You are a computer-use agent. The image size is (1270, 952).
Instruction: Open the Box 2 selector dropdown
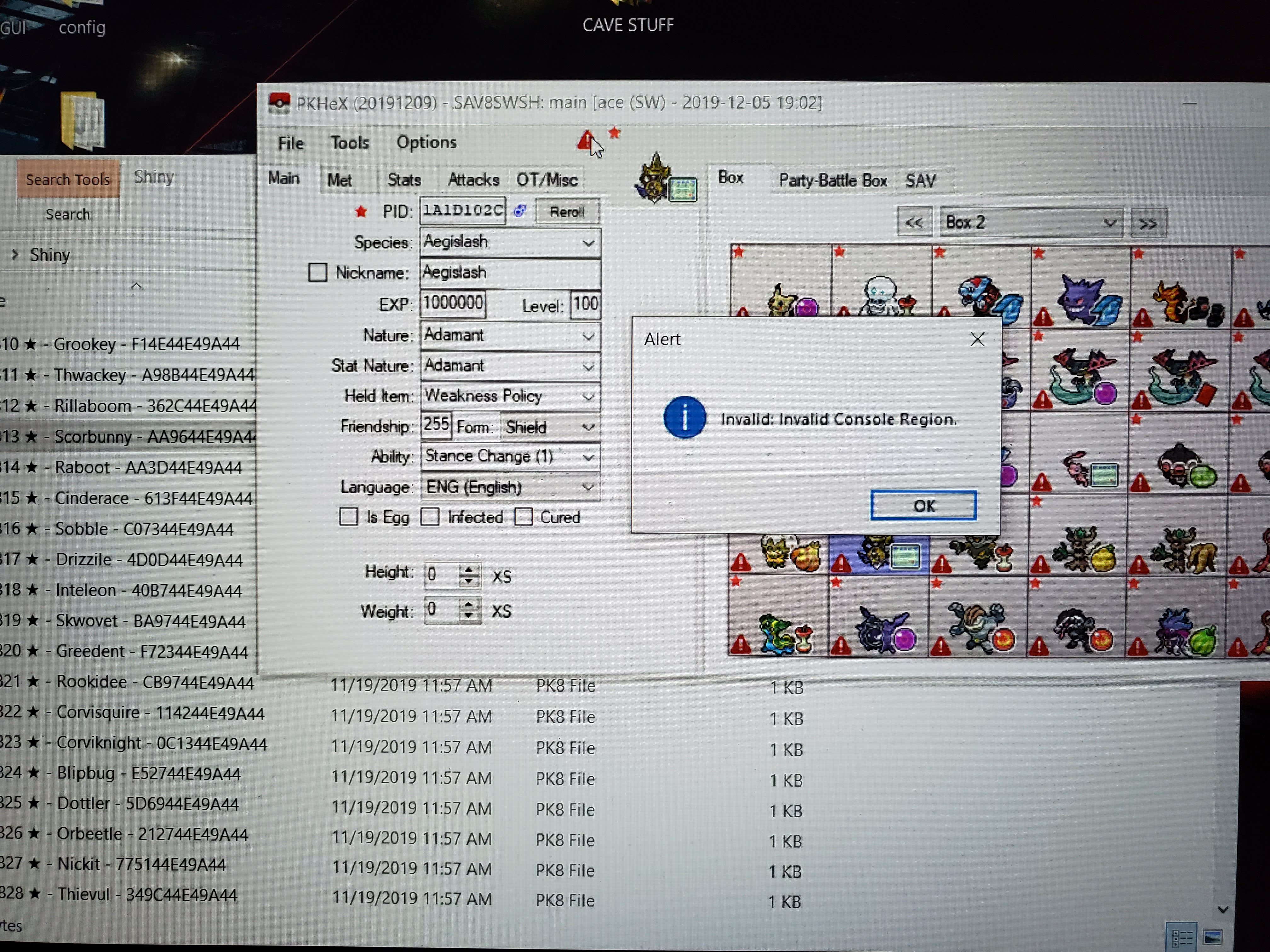tap(1031, 223)
